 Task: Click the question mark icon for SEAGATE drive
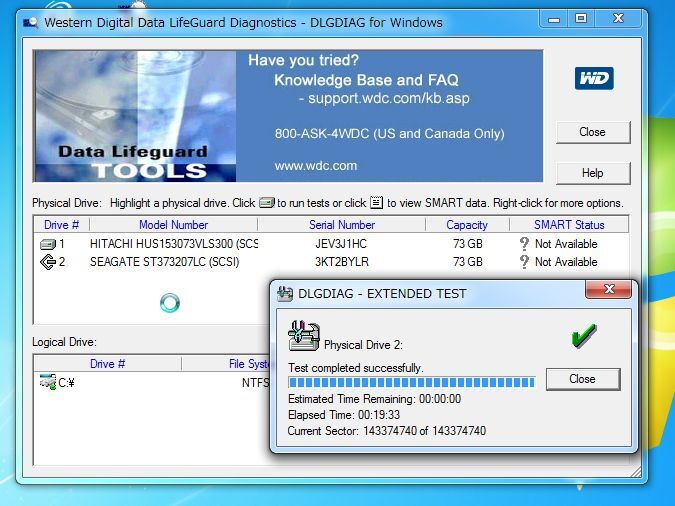(x=524, y=262)
